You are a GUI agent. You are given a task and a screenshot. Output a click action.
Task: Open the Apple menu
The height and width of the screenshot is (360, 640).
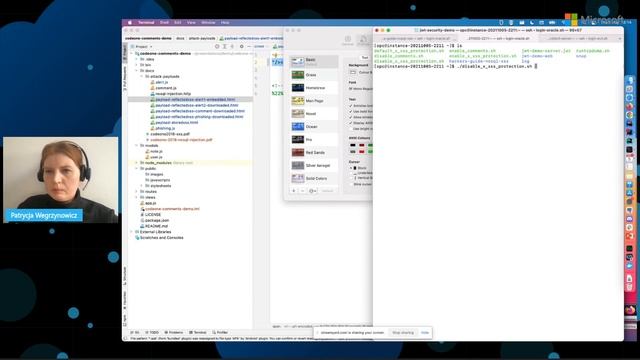coord(130,22)
